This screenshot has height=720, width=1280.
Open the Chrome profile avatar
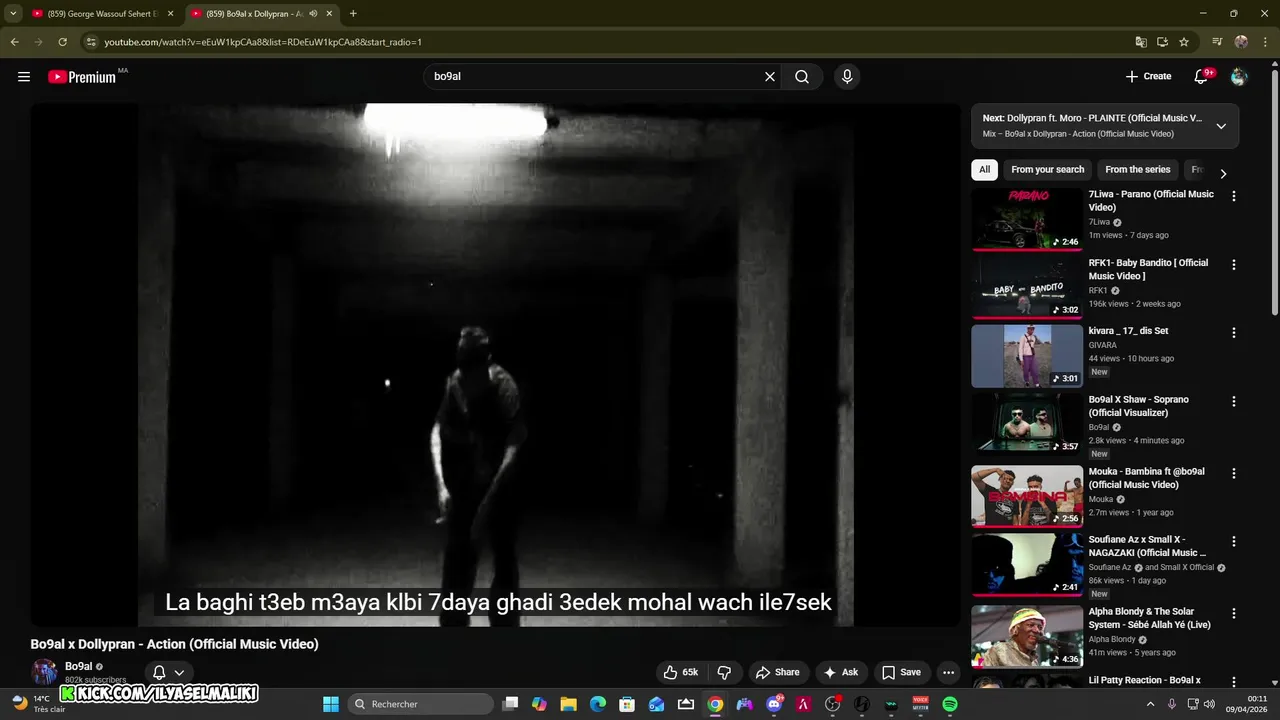[1241, 42]
